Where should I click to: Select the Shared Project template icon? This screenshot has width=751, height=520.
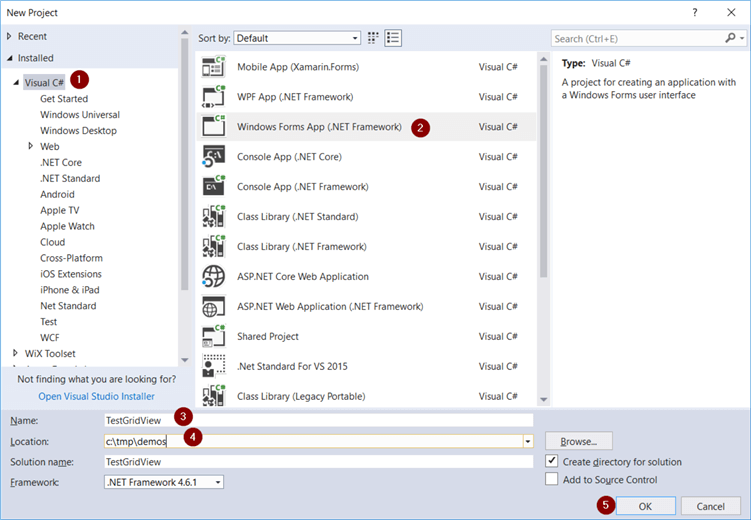pos(213,336)
